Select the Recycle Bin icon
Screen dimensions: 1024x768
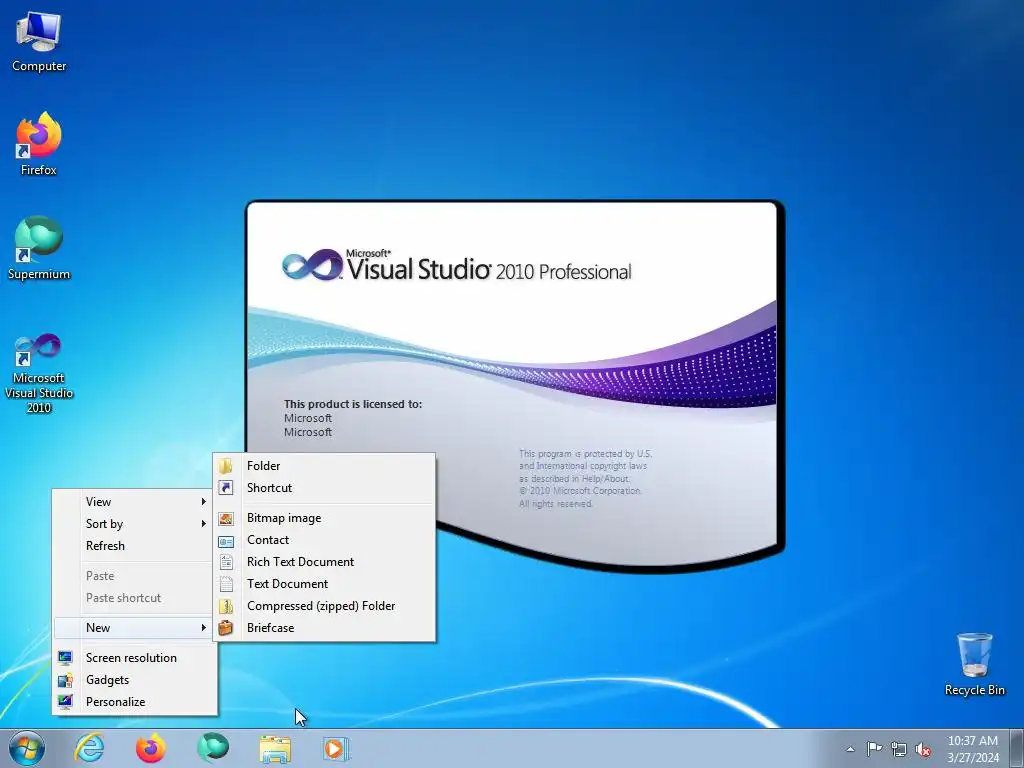[974, 664]
